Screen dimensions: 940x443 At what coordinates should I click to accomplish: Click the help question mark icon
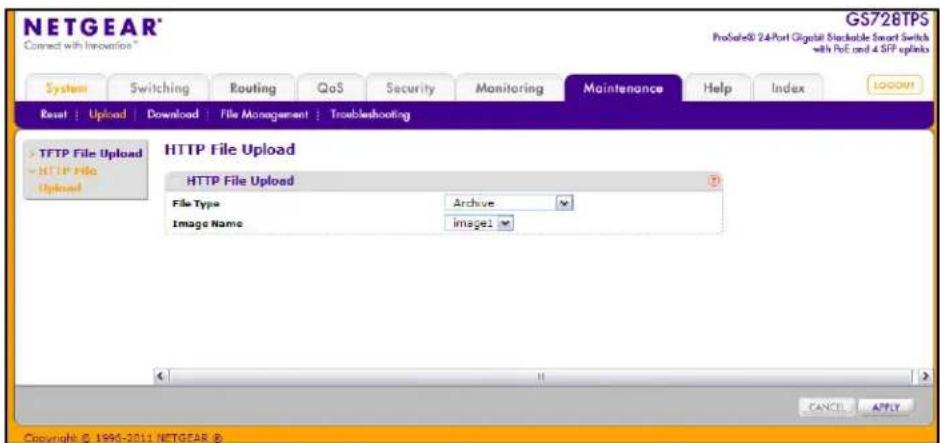pyautogui.click(x=713, y=180)
